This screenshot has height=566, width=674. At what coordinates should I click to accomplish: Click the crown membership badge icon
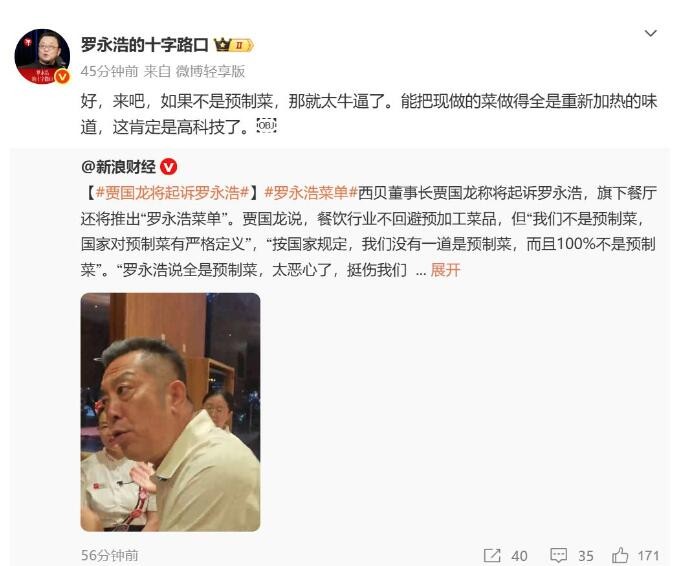click(x=234, y=45)
